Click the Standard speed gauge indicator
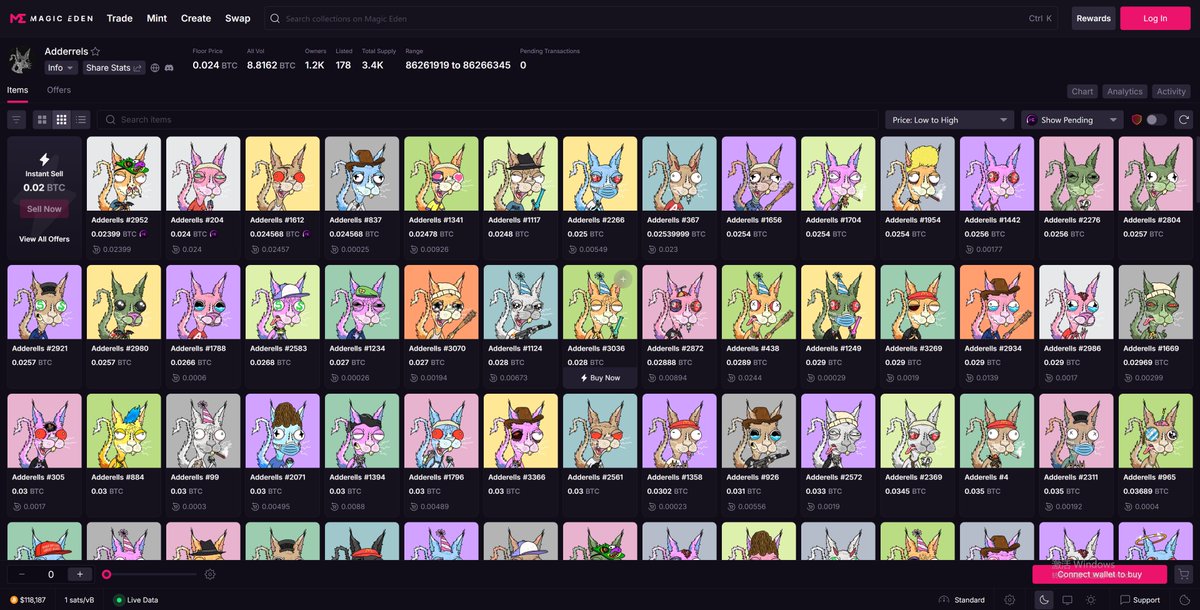 pyautogui.click(x=962, y=600)
